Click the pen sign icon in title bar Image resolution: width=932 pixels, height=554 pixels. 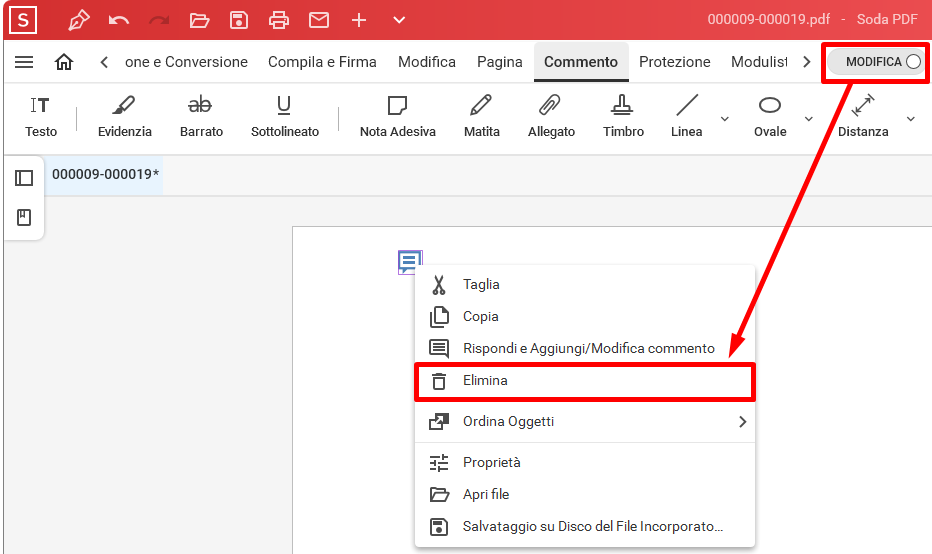coord(78,20)
